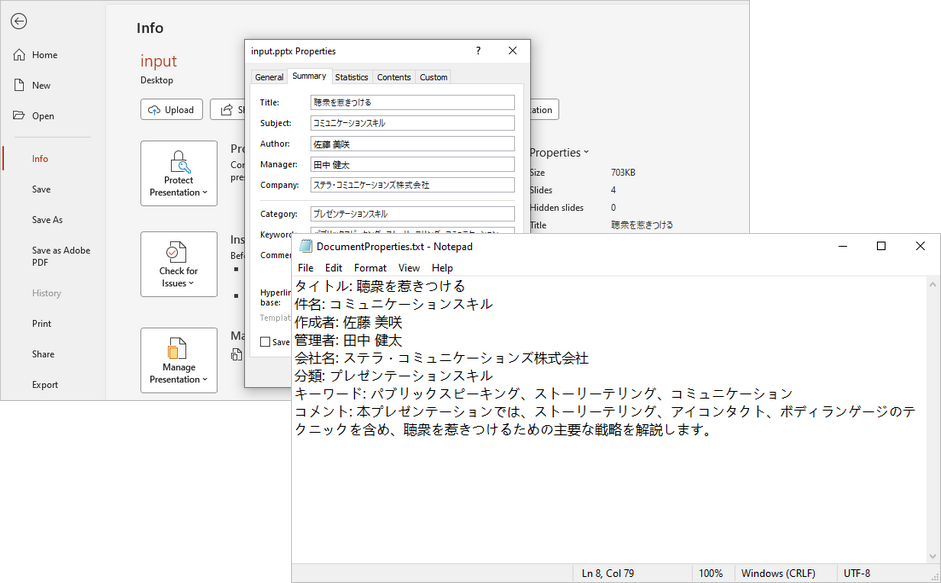Open Export in backstage sidebar
This screenshot has height=583, width=941.
[x=45, y=385]
